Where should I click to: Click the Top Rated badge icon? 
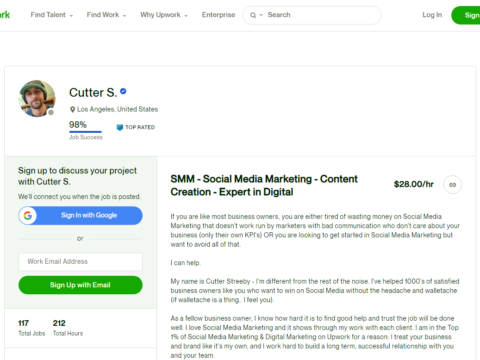tap(120, 127)
